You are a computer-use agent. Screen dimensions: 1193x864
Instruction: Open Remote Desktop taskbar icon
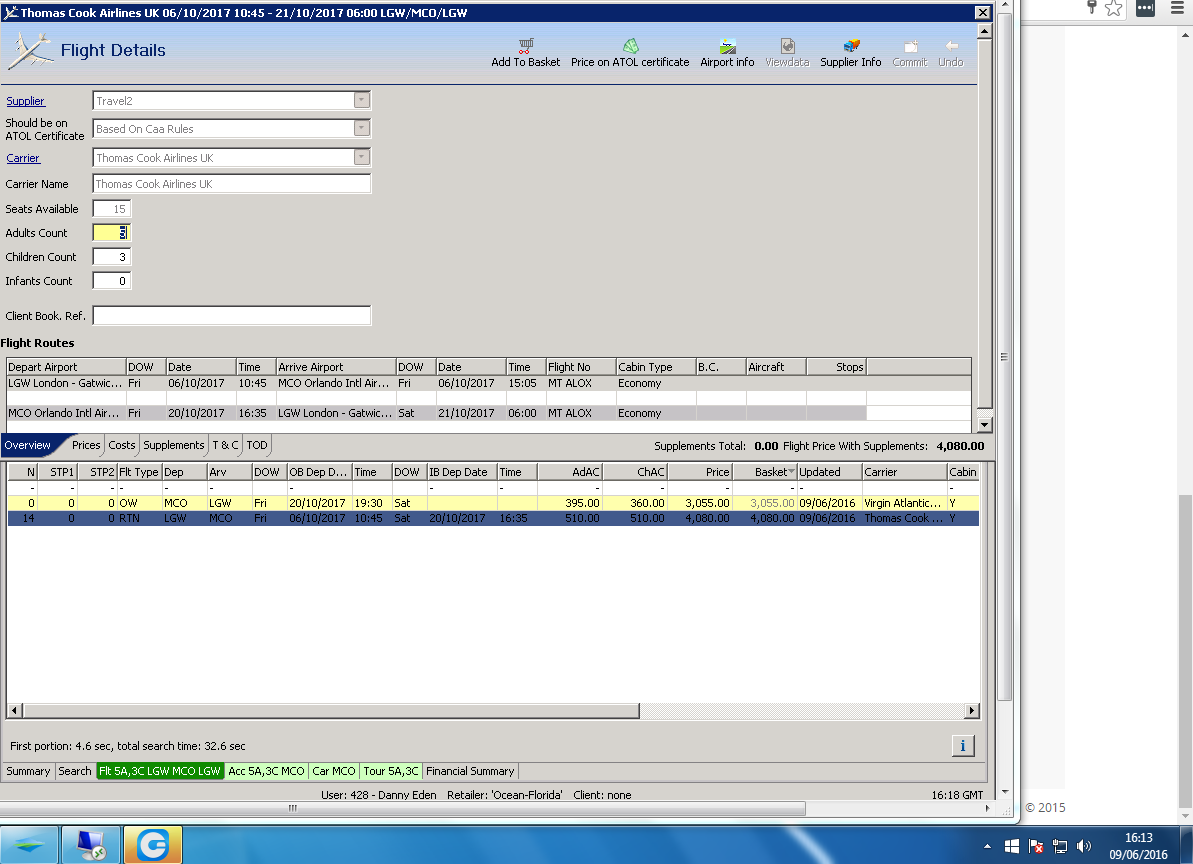point(91,845)
